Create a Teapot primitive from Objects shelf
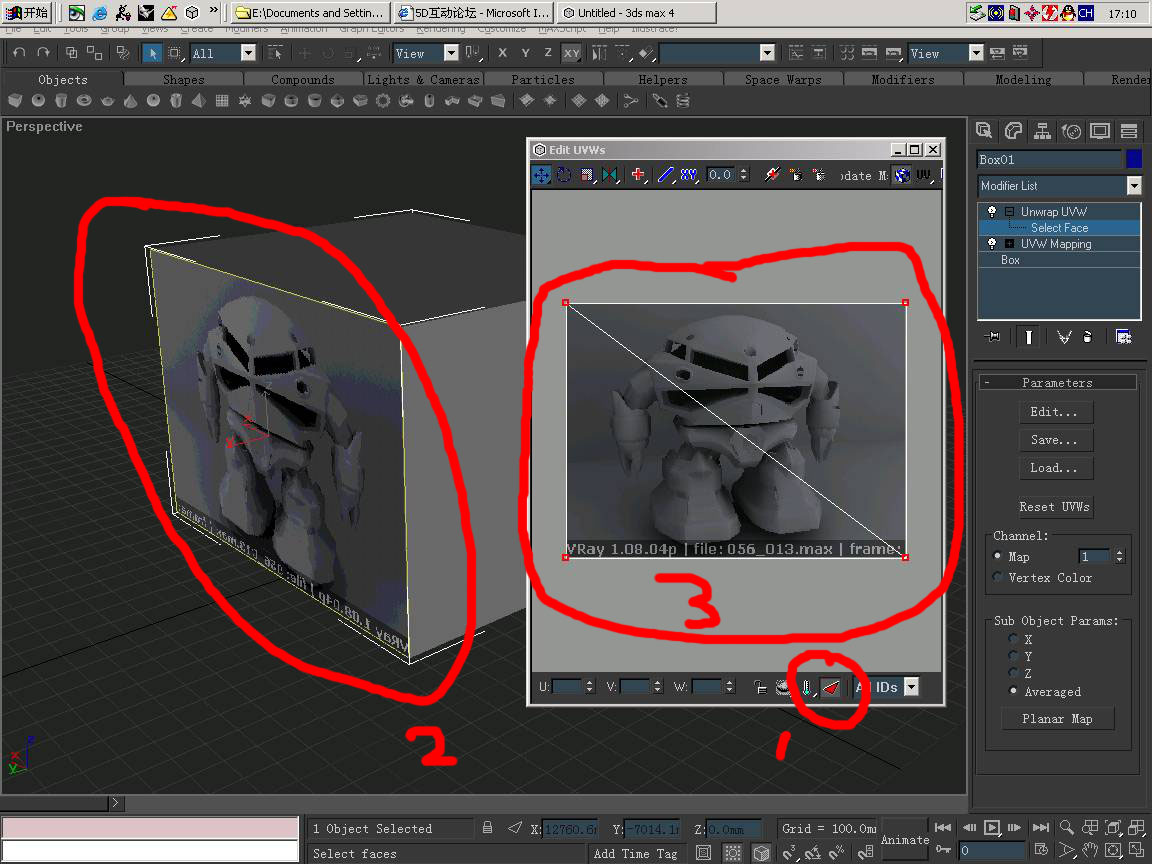 (107, 101)
